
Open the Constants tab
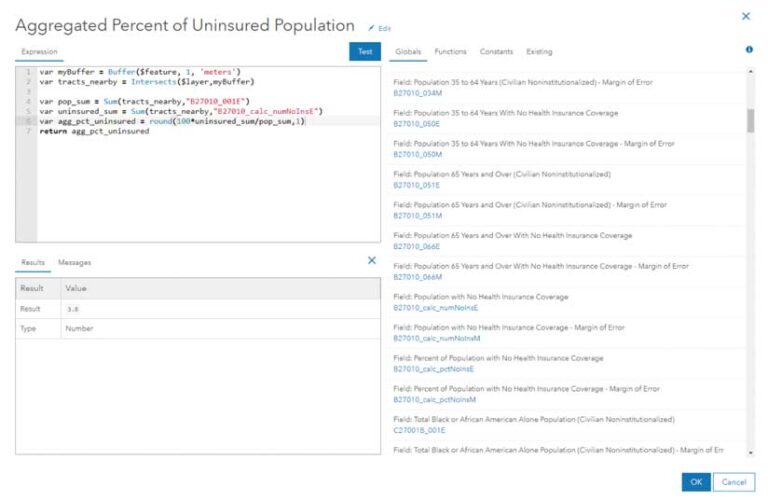(496, 51)
